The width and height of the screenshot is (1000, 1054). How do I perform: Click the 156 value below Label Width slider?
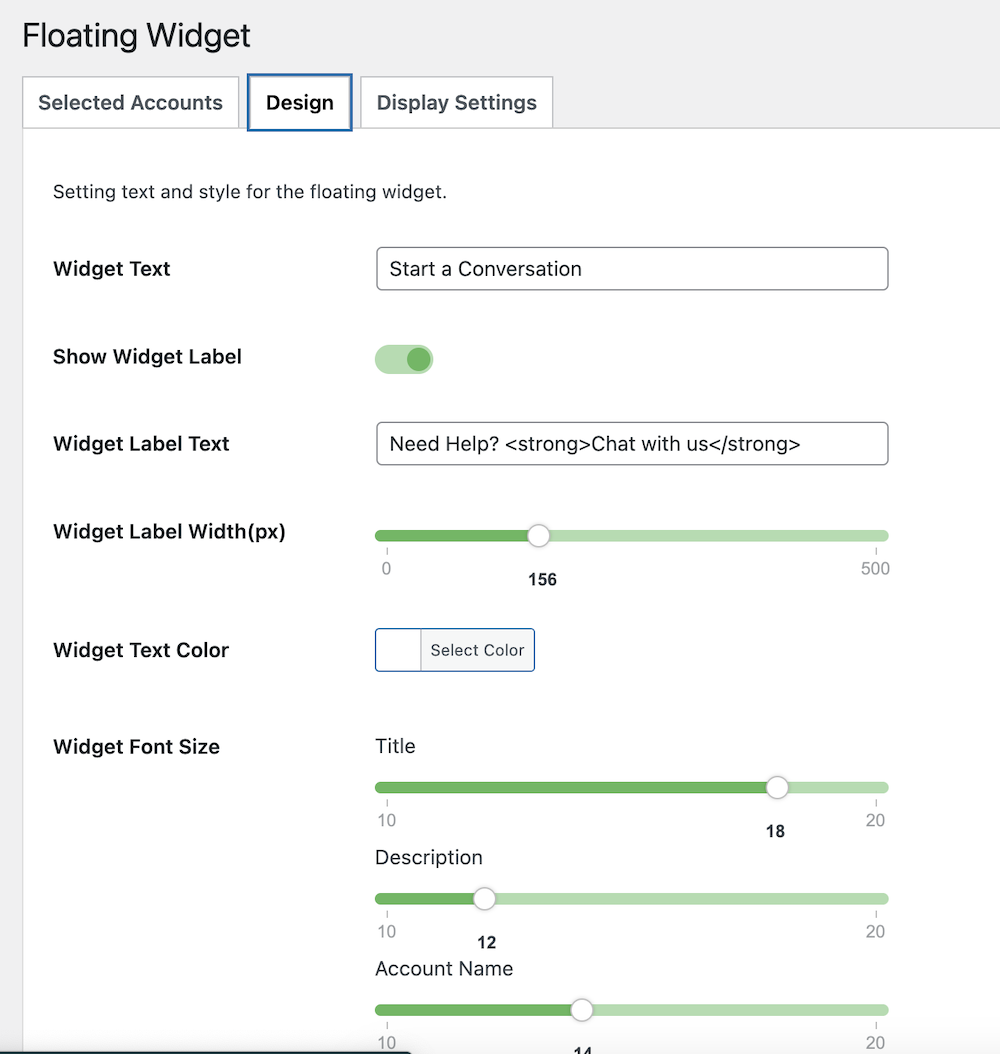pos(542,580)
